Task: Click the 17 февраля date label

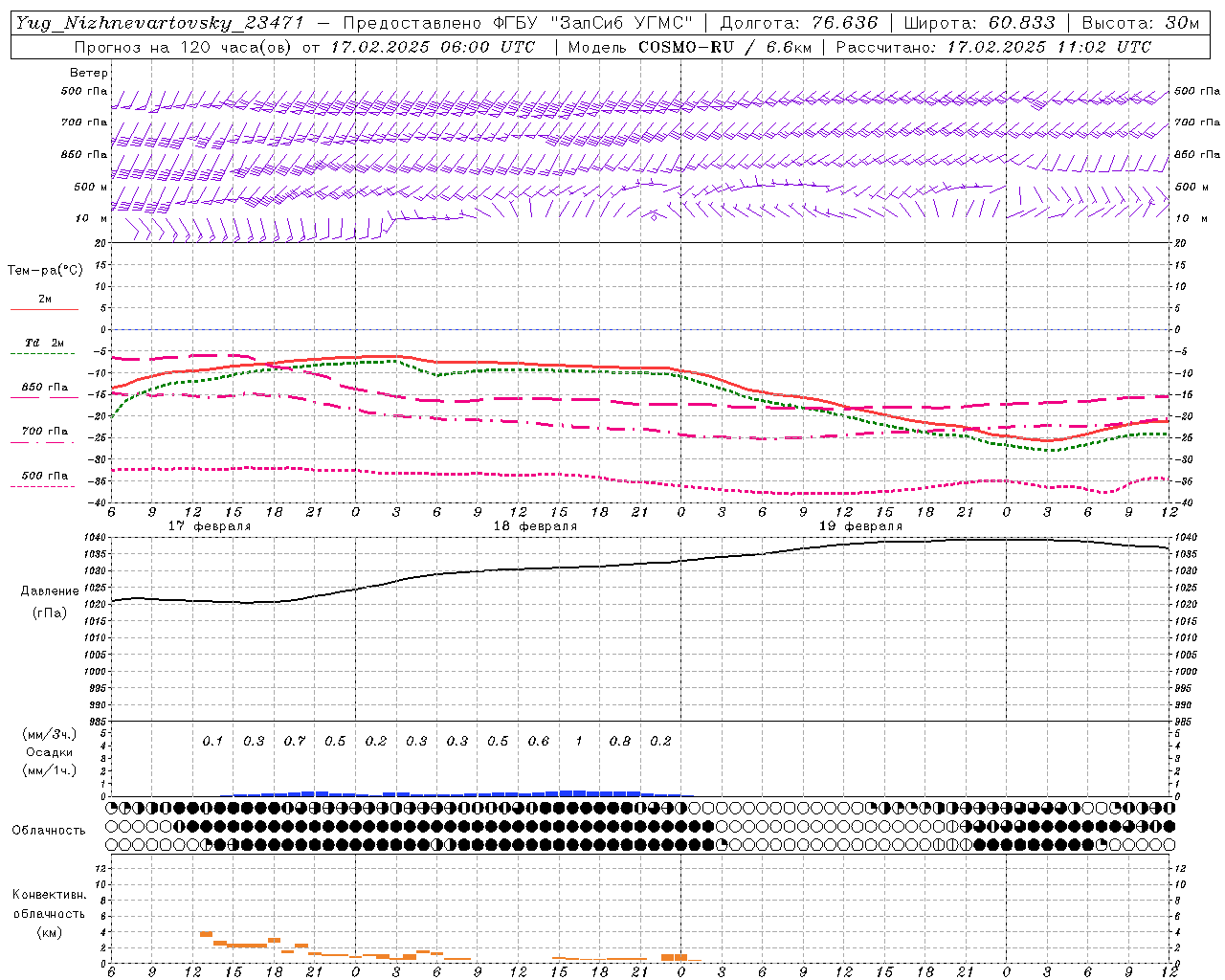Action: pyautogui.click(x=210, y=526)
